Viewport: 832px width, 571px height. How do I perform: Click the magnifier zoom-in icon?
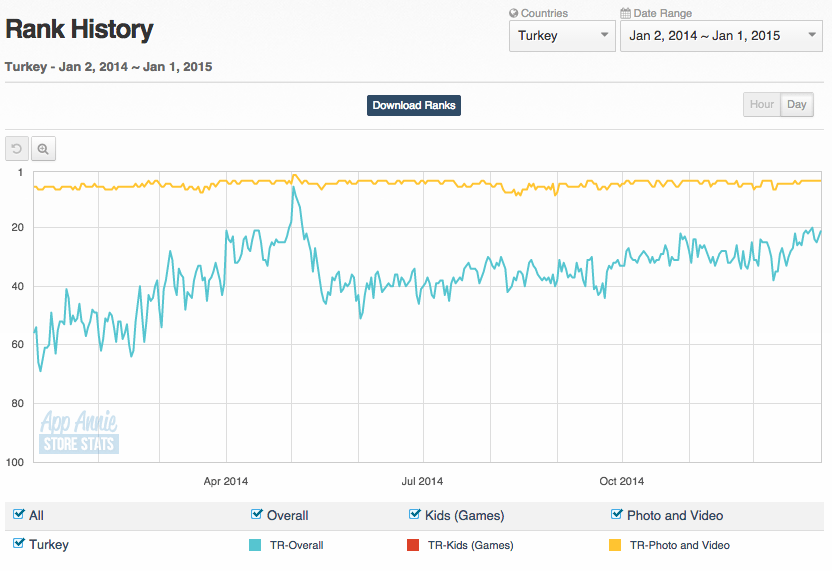click(43, 149)
